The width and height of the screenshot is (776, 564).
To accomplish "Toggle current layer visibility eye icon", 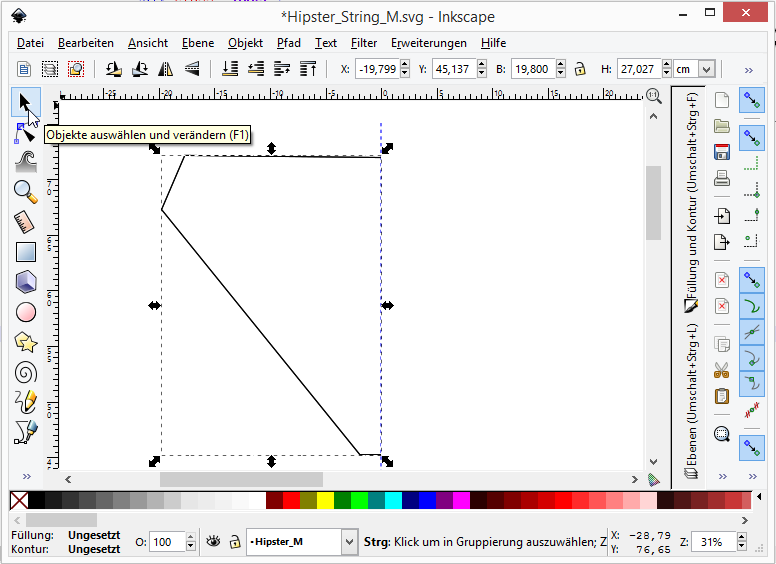I will click(x=212, y=542).
